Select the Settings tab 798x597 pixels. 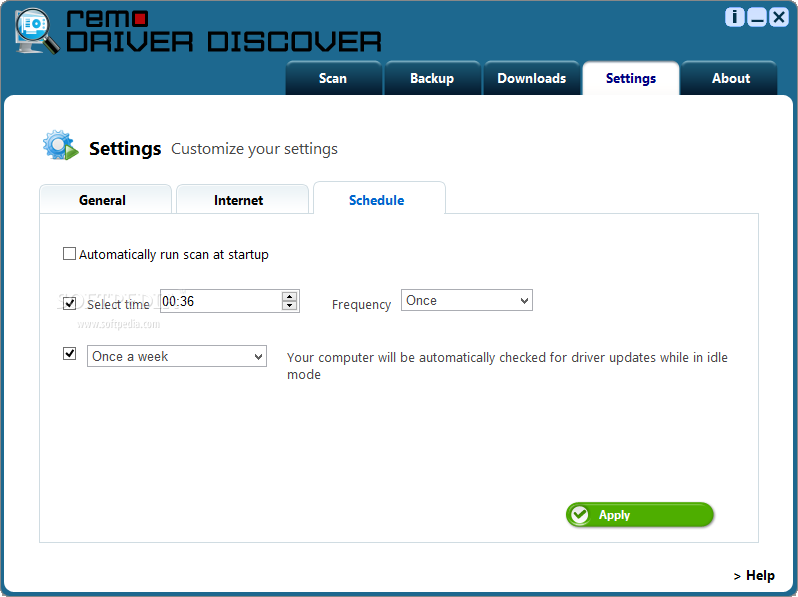[631, 78]
